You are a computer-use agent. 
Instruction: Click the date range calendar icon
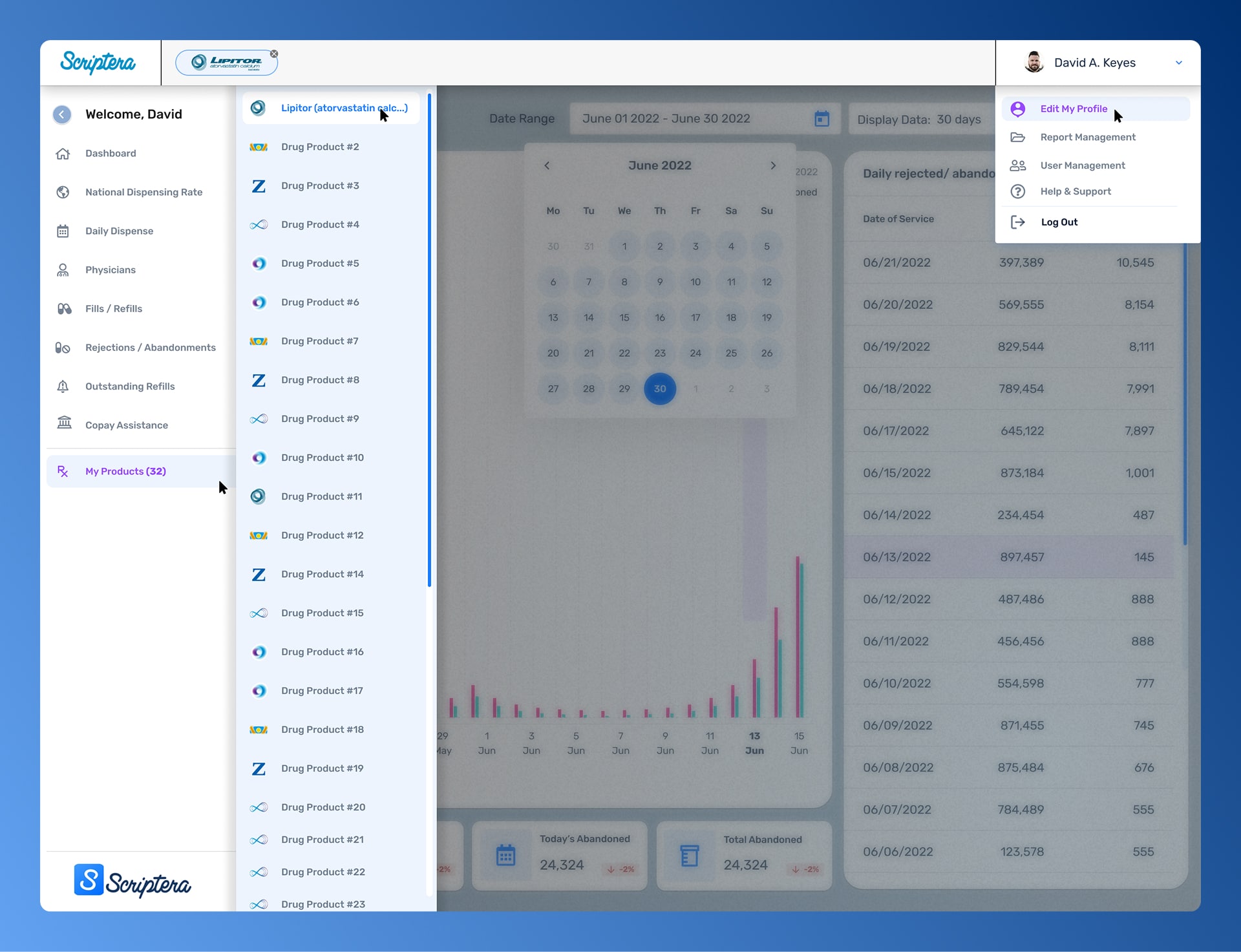pos(822,119)
